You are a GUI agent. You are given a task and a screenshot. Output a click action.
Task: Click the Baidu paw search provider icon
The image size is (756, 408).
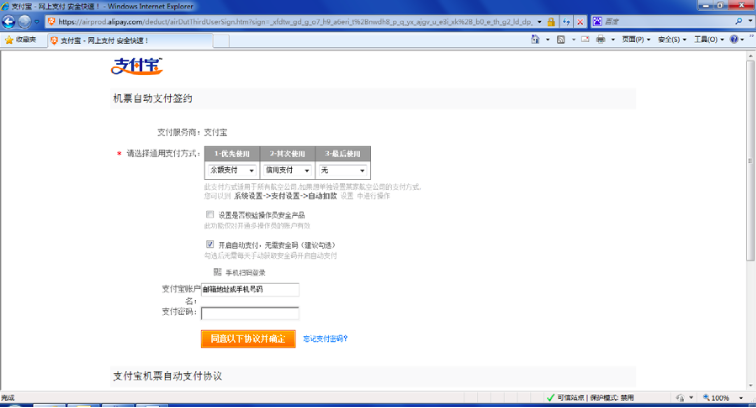pyautogui.click(x=597, y=22)
